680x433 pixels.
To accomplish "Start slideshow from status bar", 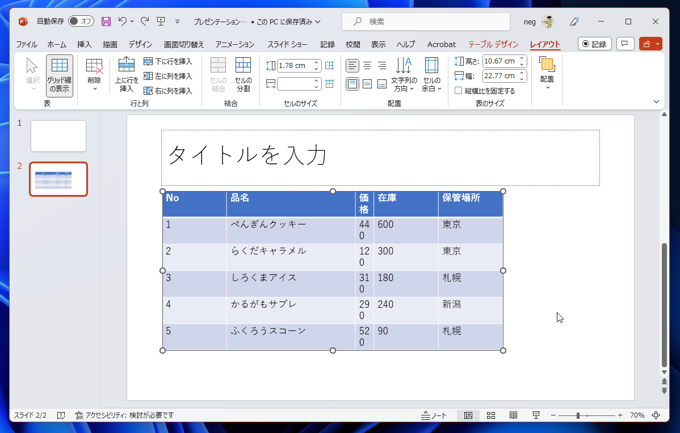I will coord(536,416).
